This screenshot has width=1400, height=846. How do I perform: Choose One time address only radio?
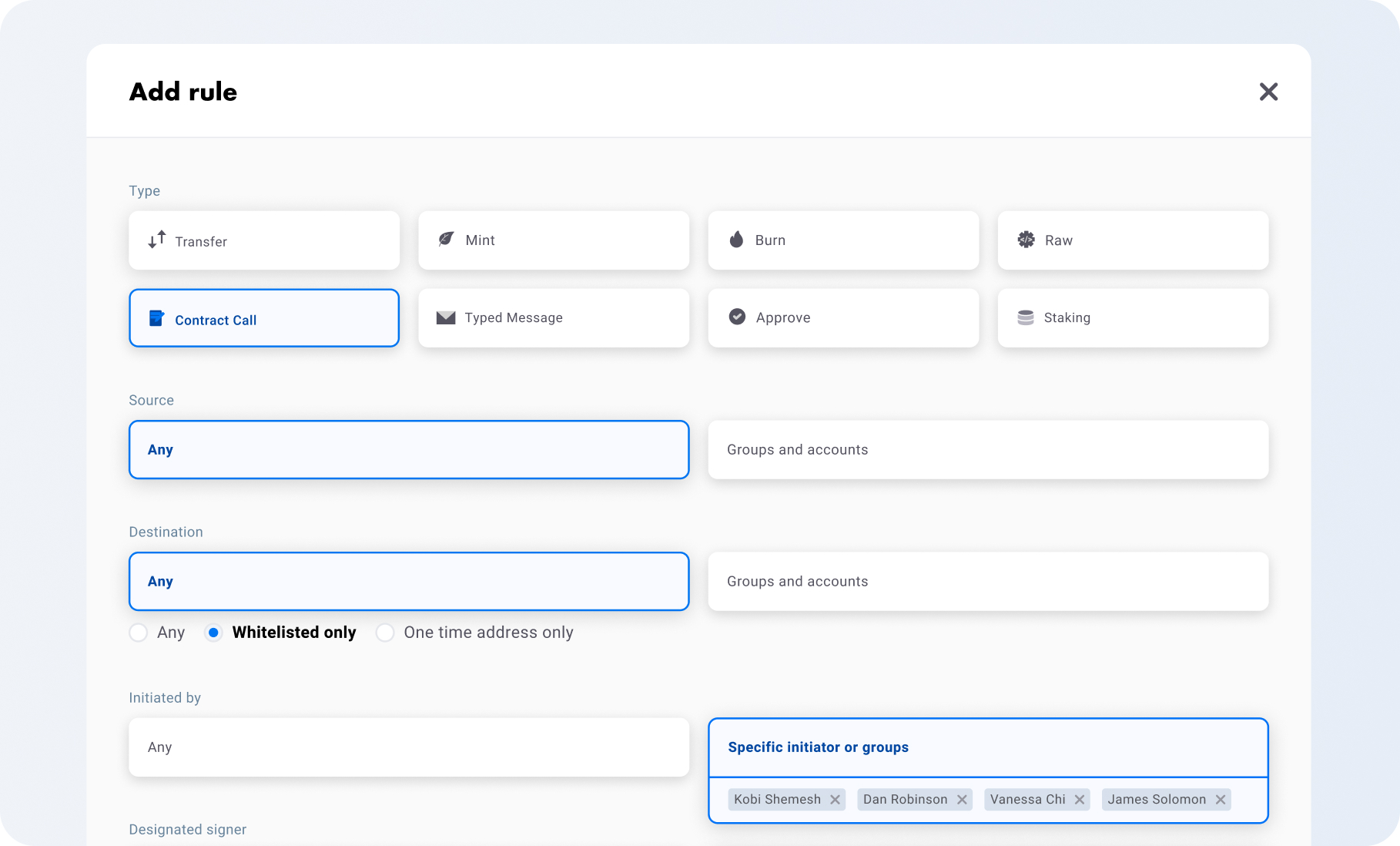point(385,633)
